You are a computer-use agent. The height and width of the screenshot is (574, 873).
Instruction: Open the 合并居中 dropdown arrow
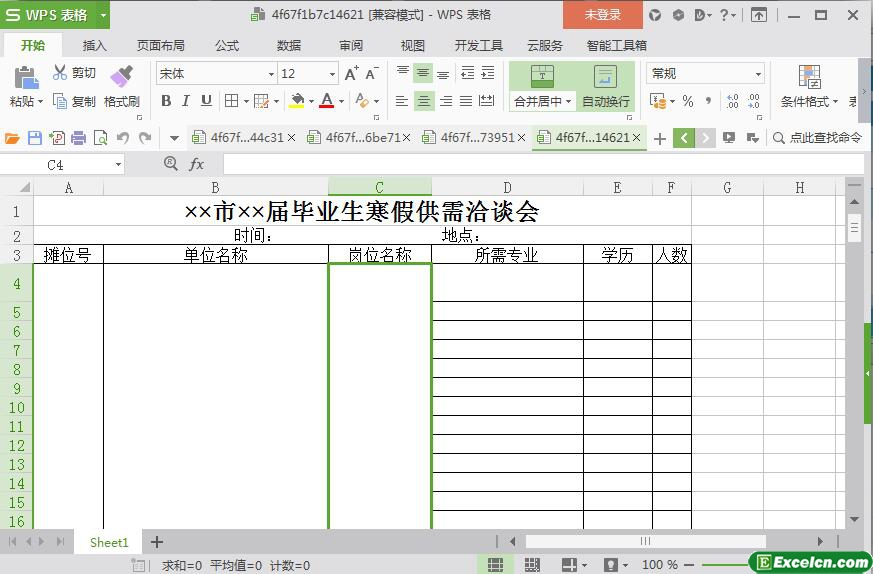click(x=568, y=101)
